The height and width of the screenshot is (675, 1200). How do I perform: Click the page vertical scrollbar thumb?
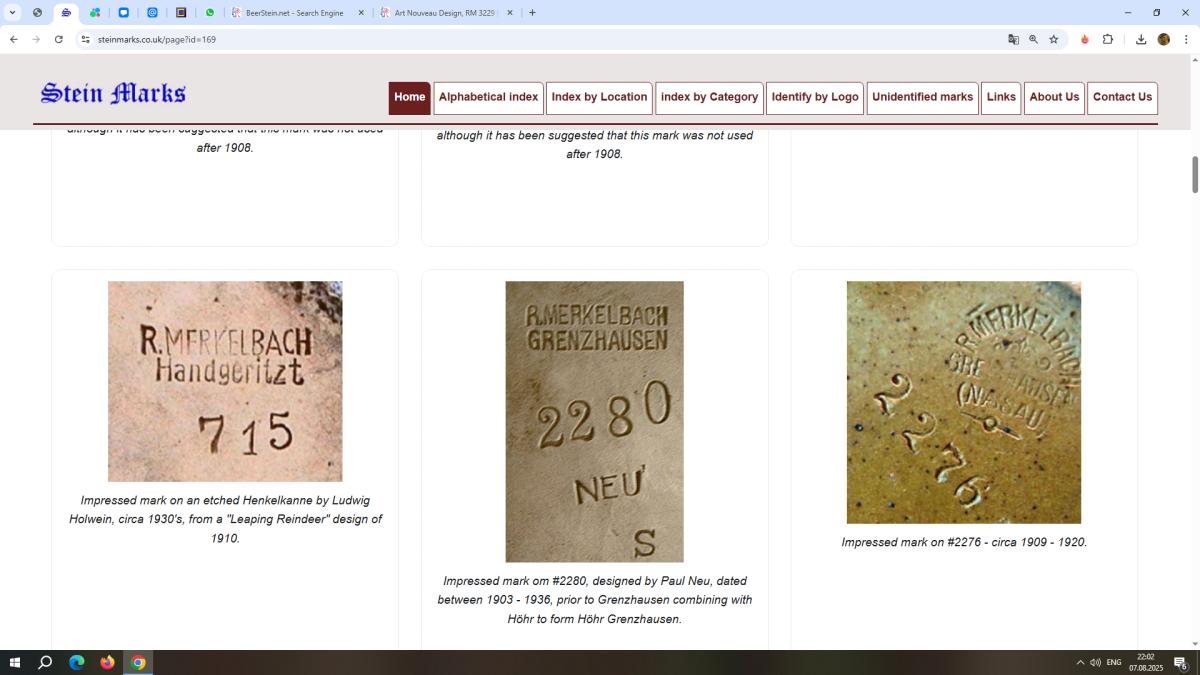(x=1194, y=175)
